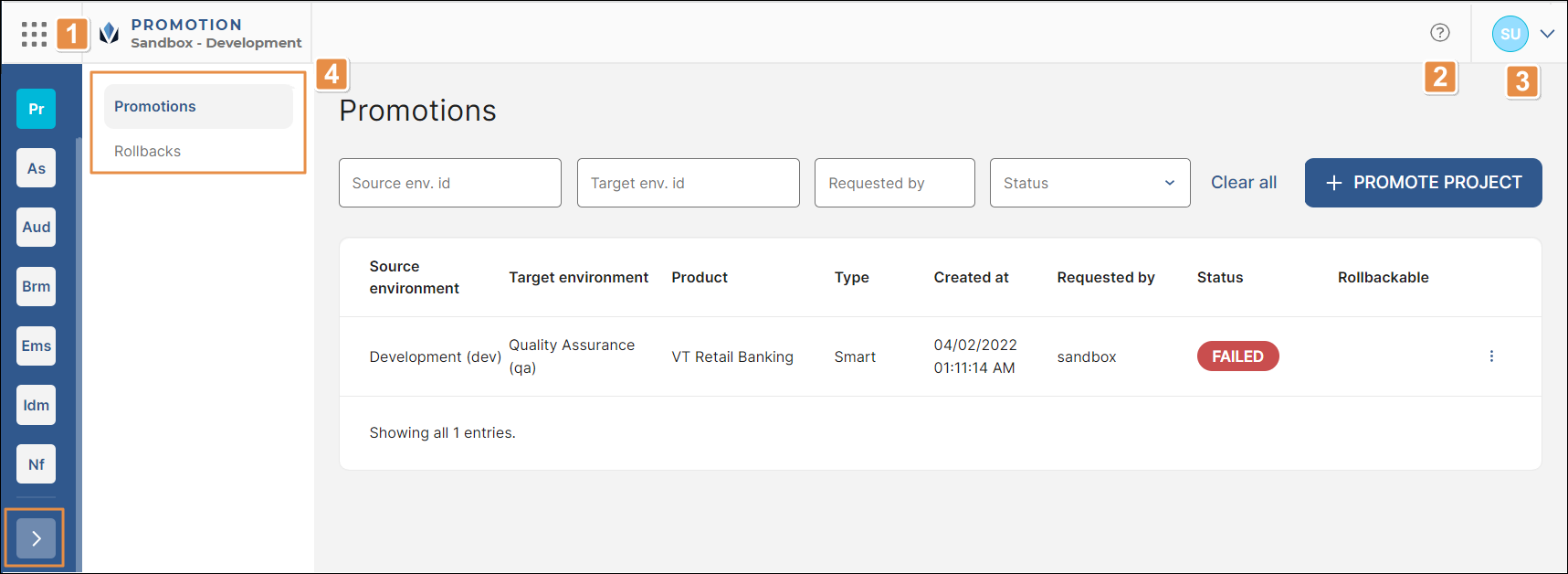Viewport: 1568px width, 574px height.
Task: Open the Brm sidebar product
Action: (x=36, y=287)
